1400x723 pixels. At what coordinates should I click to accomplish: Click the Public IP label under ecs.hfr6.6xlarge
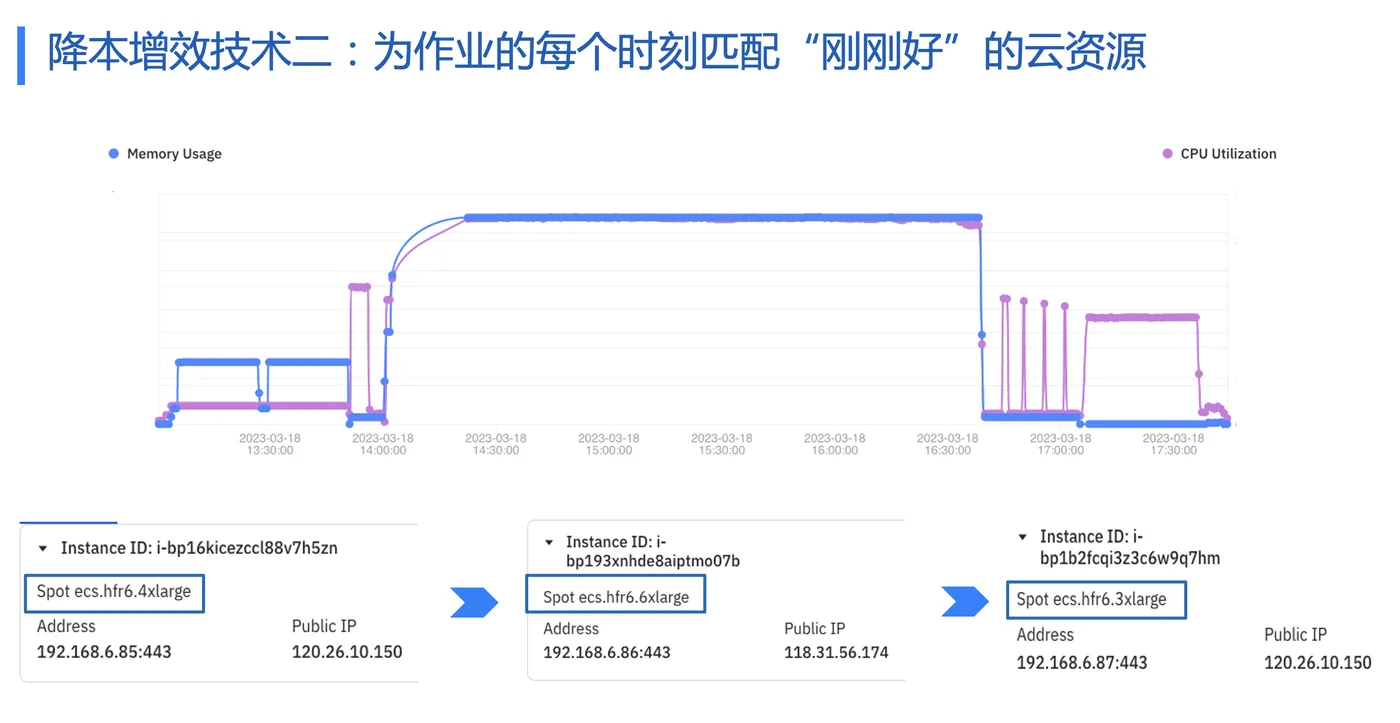point(815,628)
